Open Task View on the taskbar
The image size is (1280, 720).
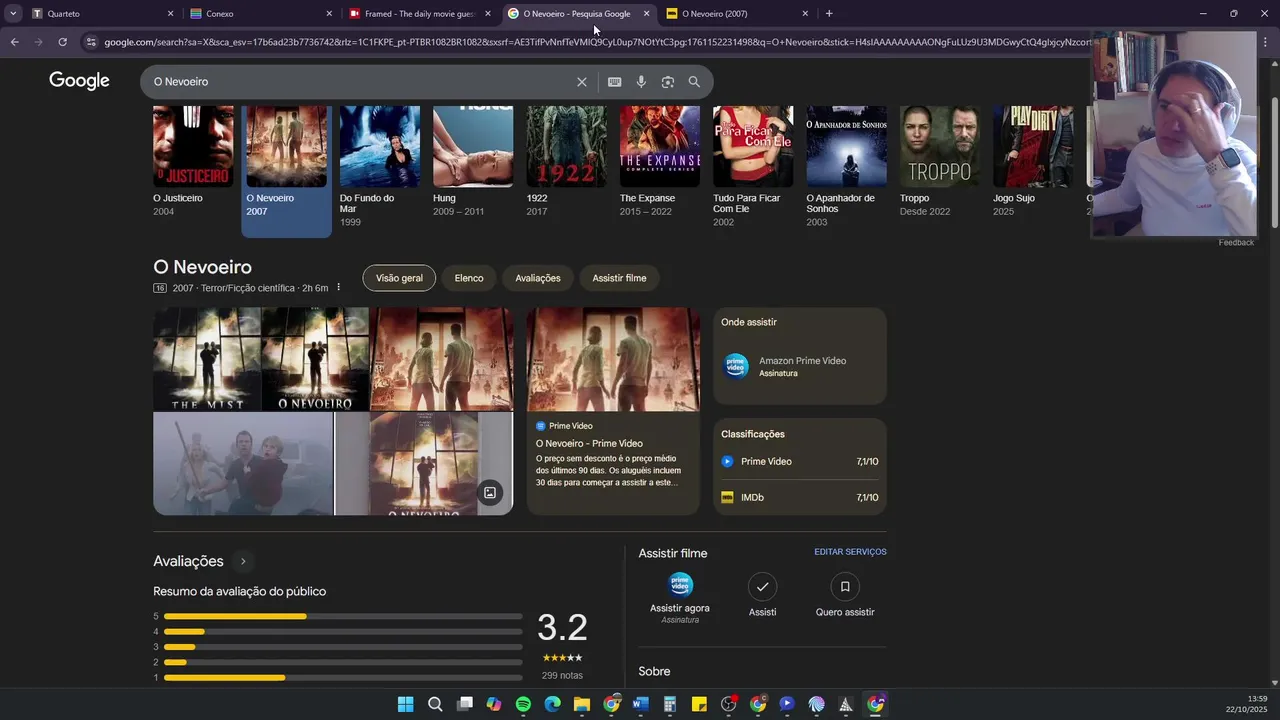pyautogui.click(x=464, y=704)
